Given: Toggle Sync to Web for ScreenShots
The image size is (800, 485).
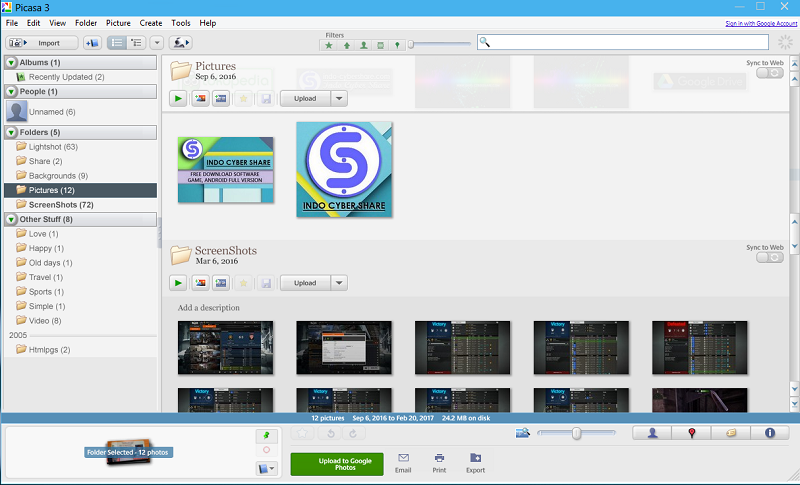Looking at the screenshot, I should pos(770,258).
